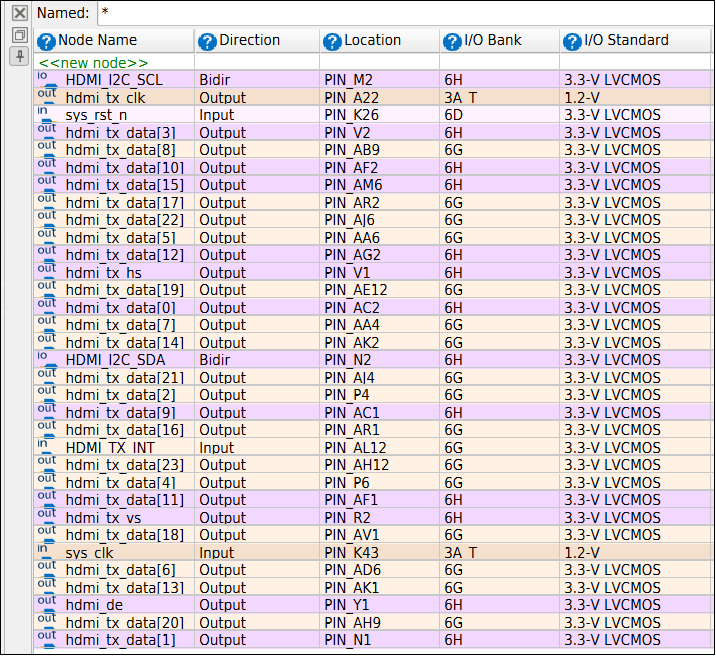Click the out icon of hdmi_tx_data[23]
The width and height of the screenshot is (716, 656).
pos(47,464)
